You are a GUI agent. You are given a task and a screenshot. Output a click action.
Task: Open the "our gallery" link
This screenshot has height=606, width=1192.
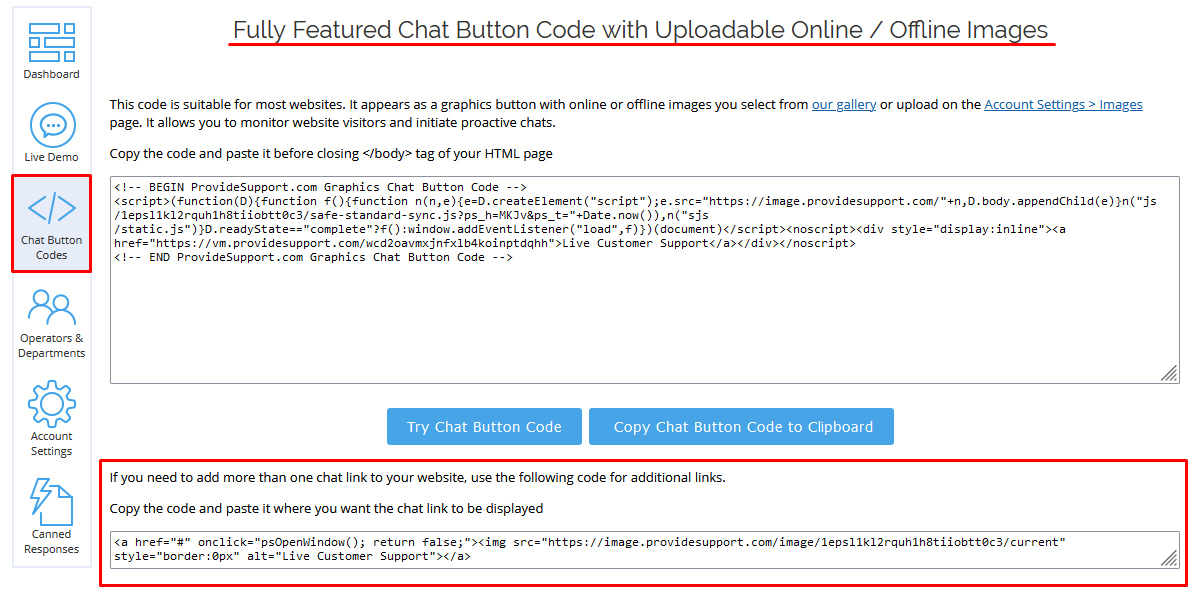pos(843,104)
